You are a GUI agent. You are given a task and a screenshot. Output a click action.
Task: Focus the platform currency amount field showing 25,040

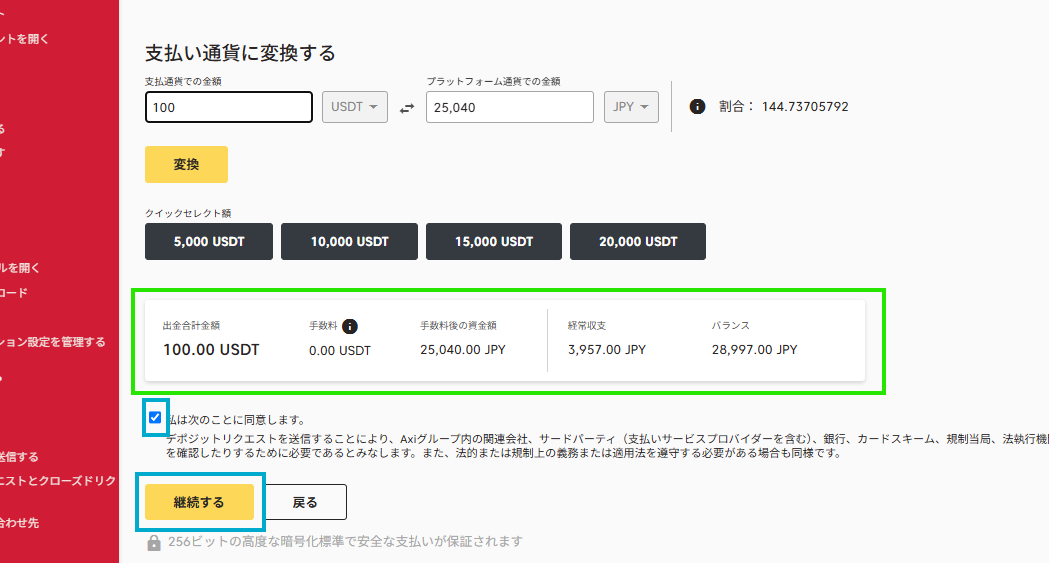click(x=510, y=107)
